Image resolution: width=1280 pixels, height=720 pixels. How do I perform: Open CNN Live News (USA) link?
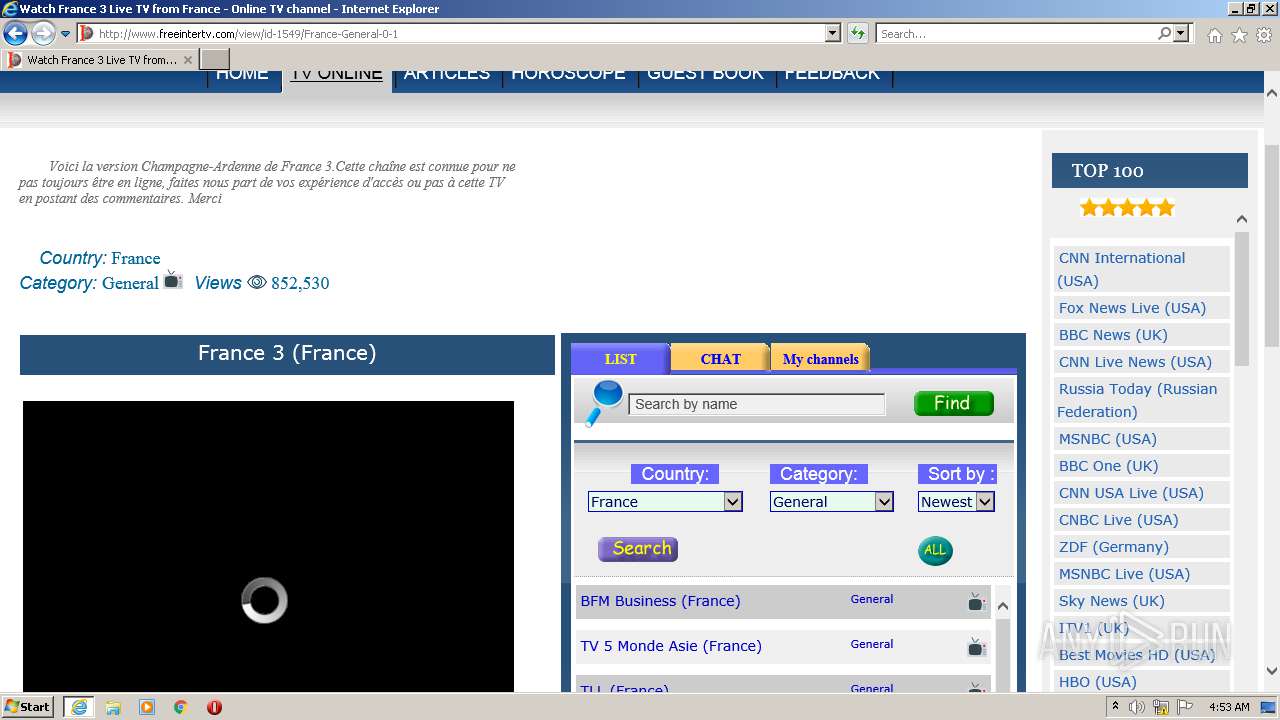click(x=1135, y=362)
